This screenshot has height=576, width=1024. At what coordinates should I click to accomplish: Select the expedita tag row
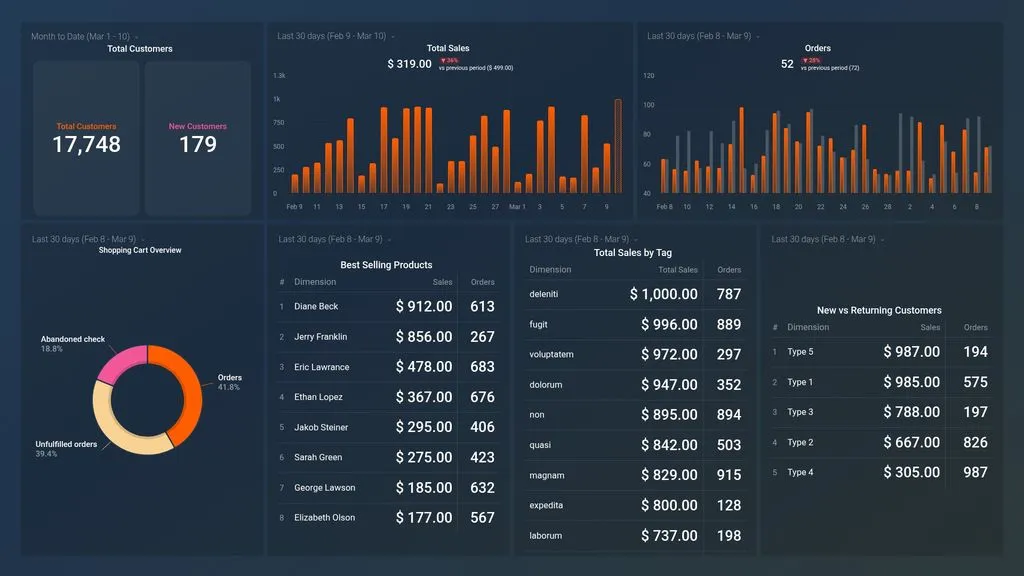(x=635, y=505)
